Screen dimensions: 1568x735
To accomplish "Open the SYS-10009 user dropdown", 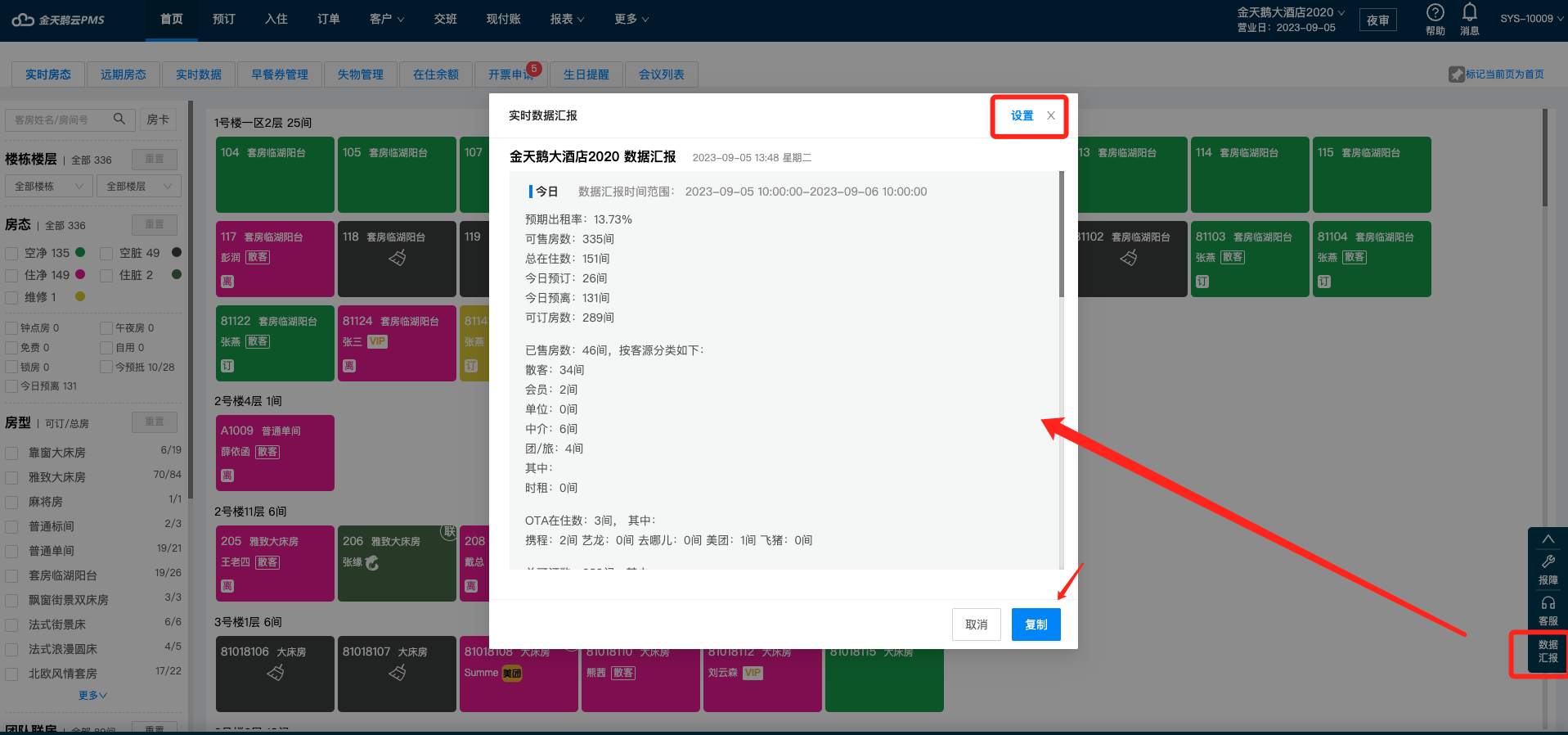I will (x=1533, y=18).
